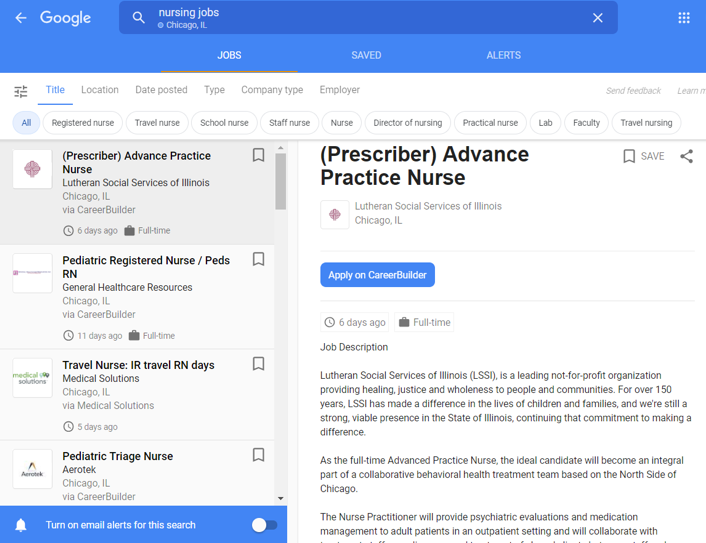Clear the search with the X icon
The image size is (706, 543).
click(597, 18)
